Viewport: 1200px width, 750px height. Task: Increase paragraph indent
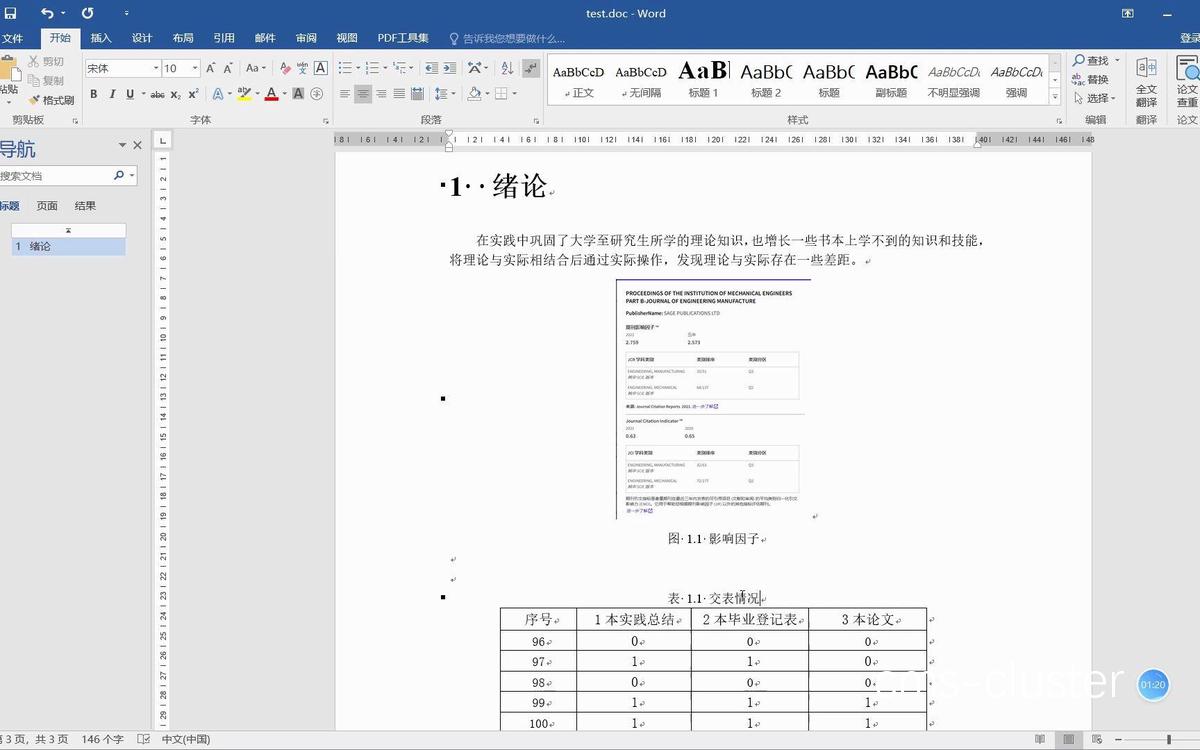click(x=449, y=68)
